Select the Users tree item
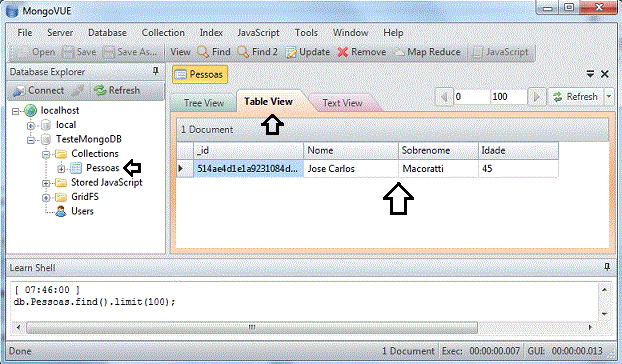The width and height of the screenshot is (622, 364). pyautogui.click(x=82, y=211)
